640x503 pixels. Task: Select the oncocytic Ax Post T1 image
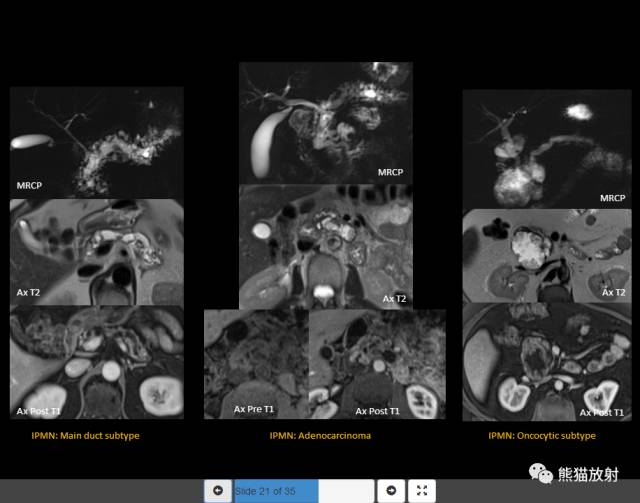[x=547, y=362]
